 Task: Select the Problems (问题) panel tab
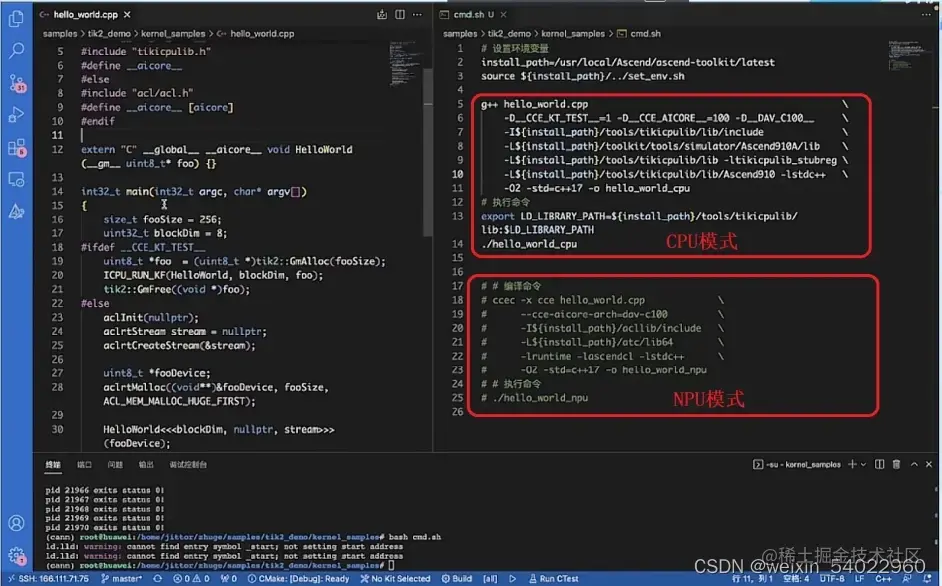pyautogui.click(x=115, y=465)
